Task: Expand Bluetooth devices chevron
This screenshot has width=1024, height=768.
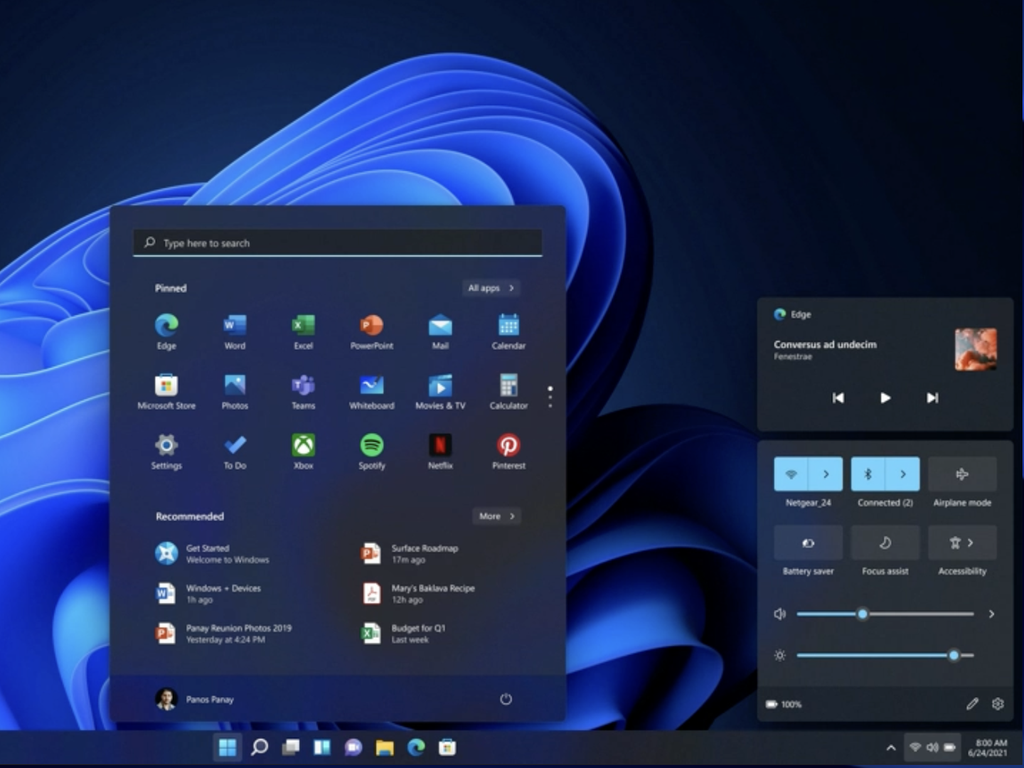Action: point(903,474)
